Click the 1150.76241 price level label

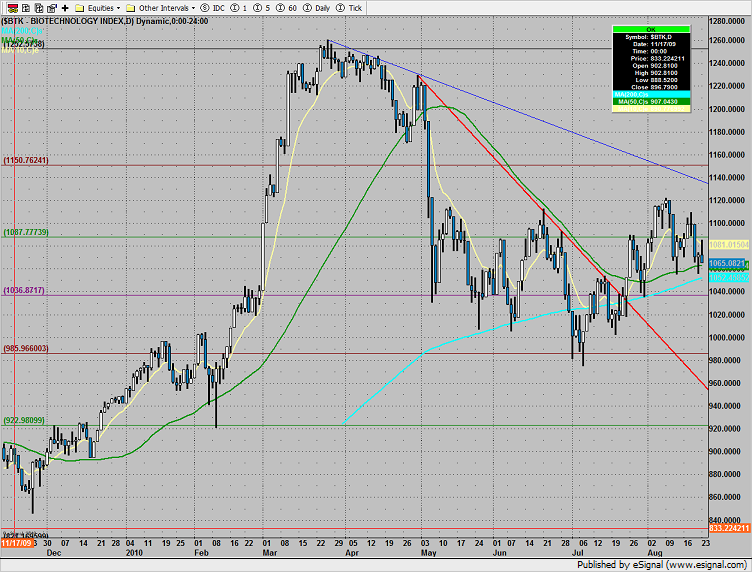tap(26, 159)
